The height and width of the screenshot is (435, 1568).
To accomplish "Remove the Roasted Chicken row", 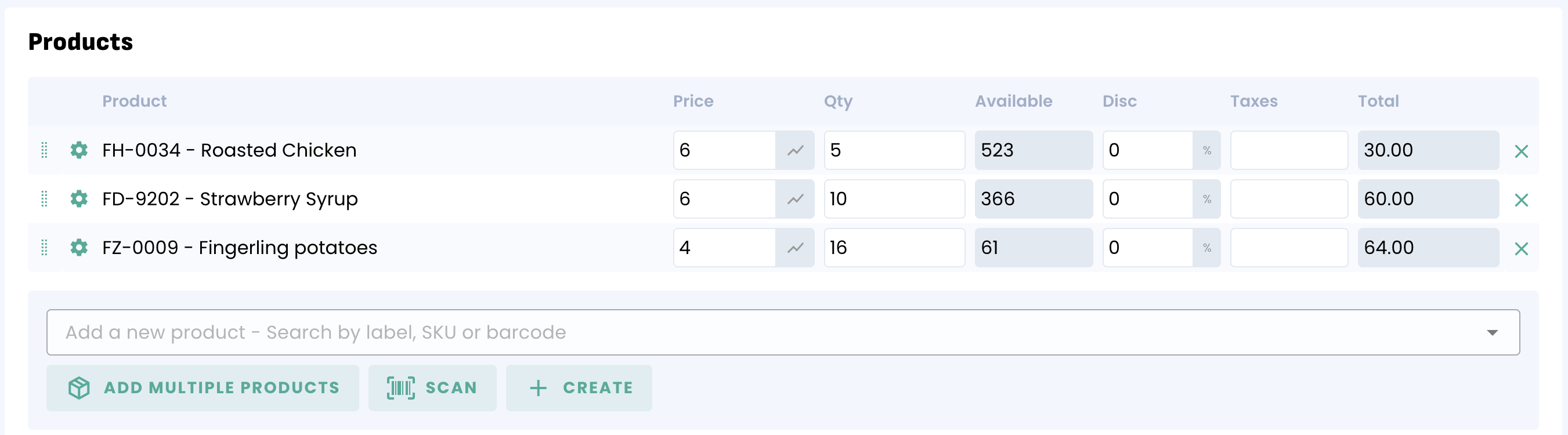I will point(1521,151).
